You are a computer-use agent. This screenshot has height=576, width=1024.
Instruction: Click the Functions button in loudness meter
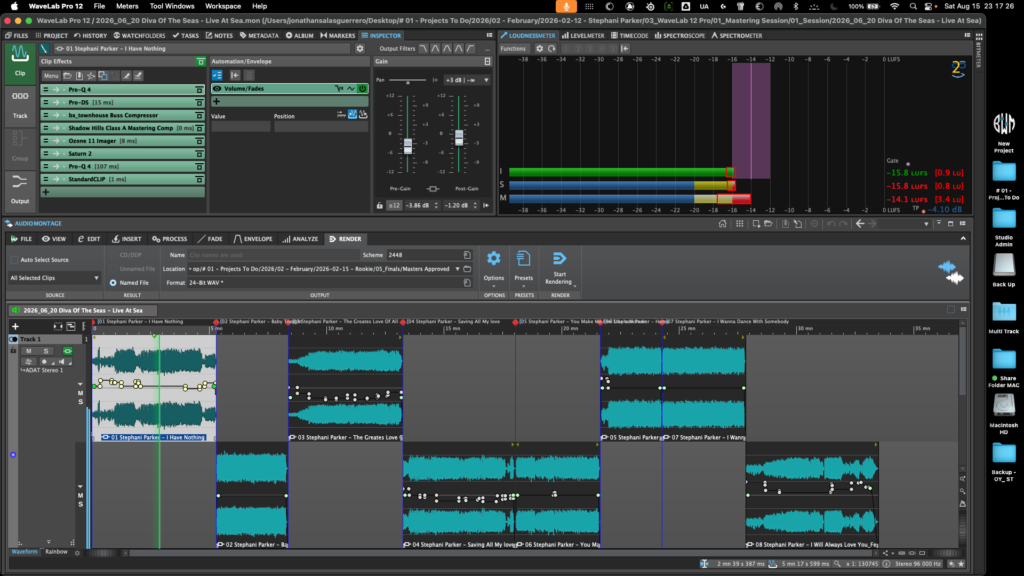513,48
